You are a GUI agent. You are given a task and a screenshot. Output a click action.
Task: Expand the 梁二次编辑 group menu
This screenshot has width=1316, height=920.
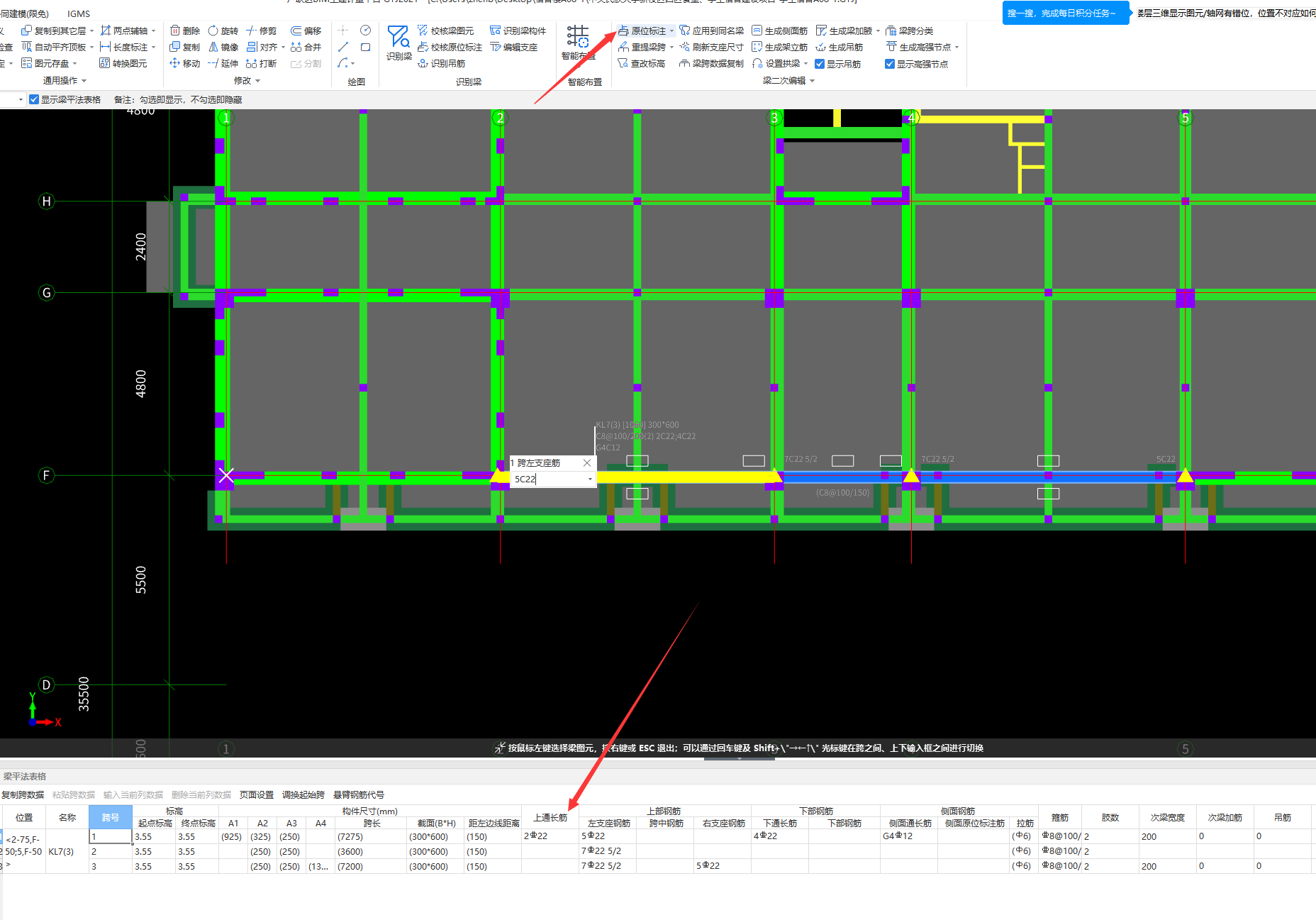tap(788, 80)
